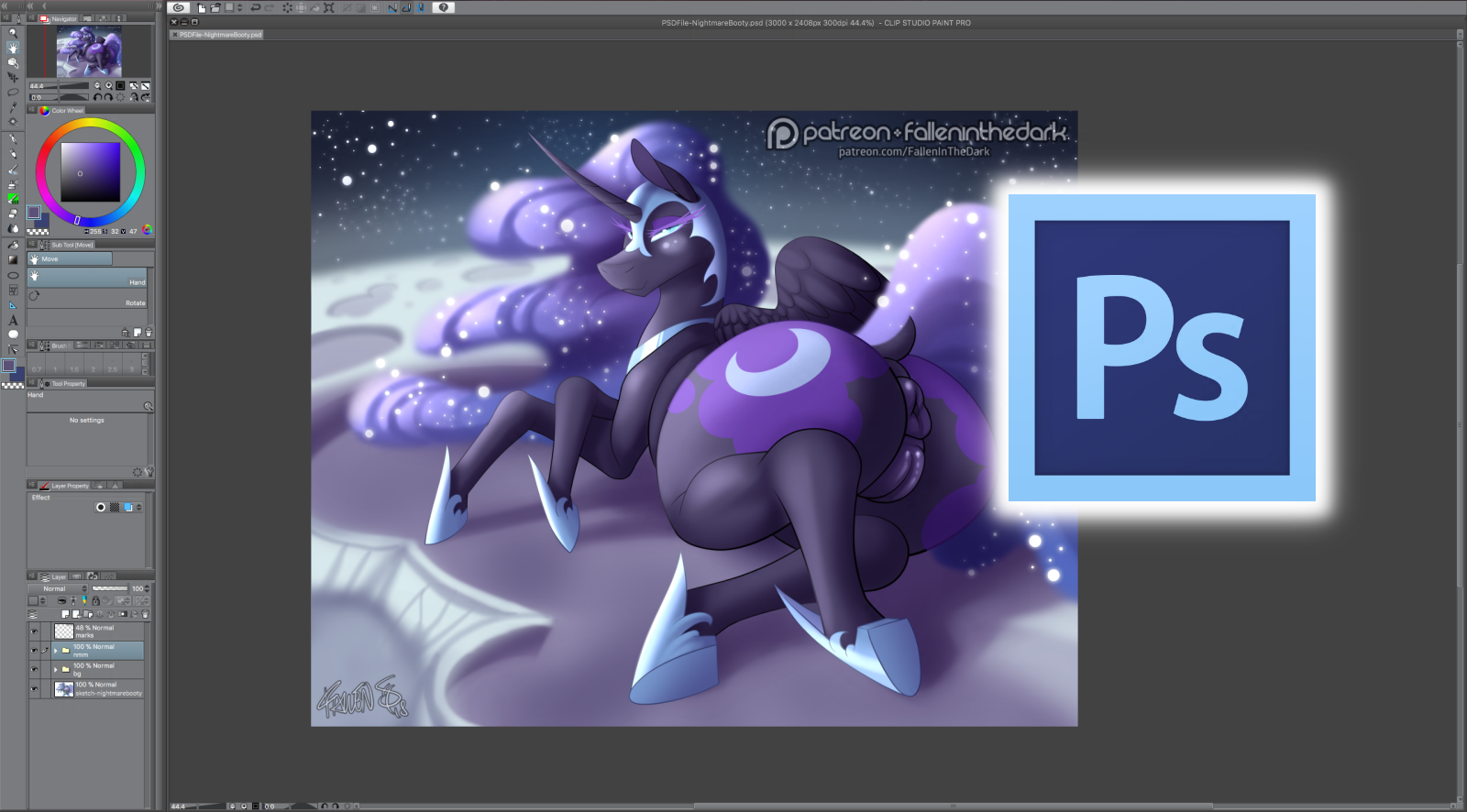The width and height of the screenshot is (1467, 812).
Task: Delete the selected layer with trash icon
Action: click(x=145, y=614)
